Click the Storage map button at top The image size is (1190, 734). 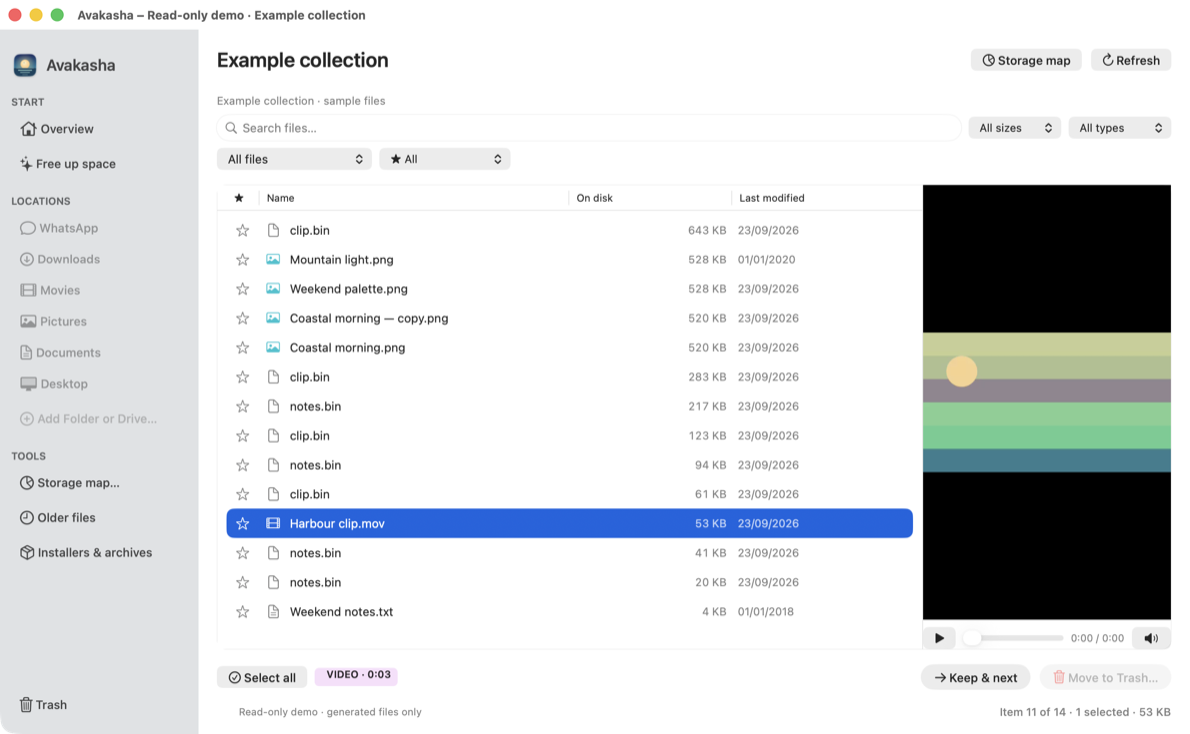1026,61
